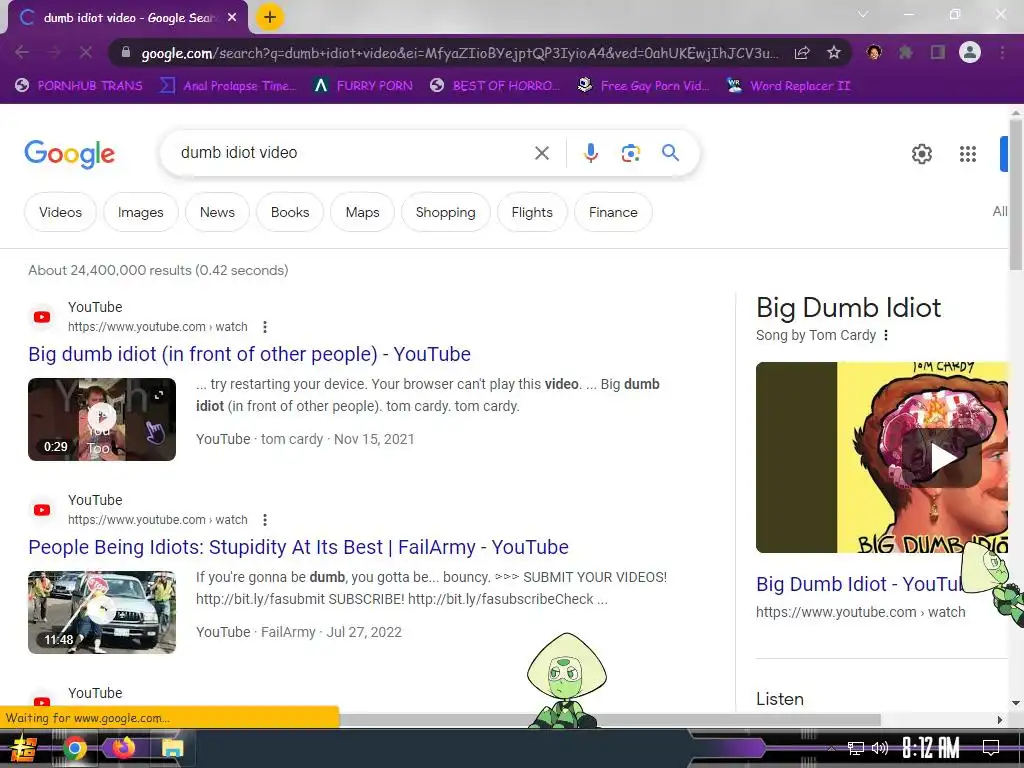1024x768 pixels.
Task: Open the Start menu on the taskbar
Action: click(x=23, y=748)
